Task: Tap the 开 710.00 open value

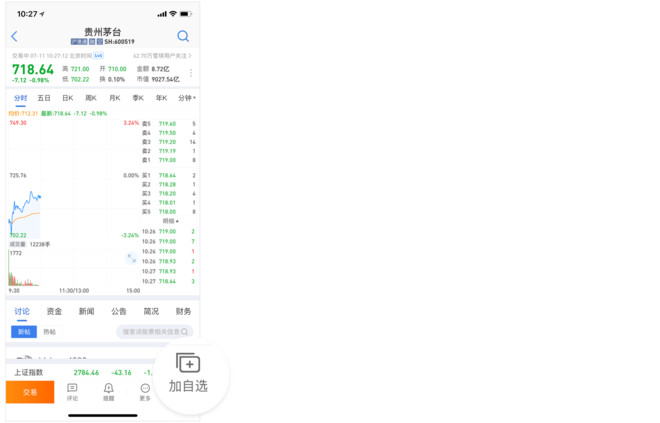Action: click(113, 69)
